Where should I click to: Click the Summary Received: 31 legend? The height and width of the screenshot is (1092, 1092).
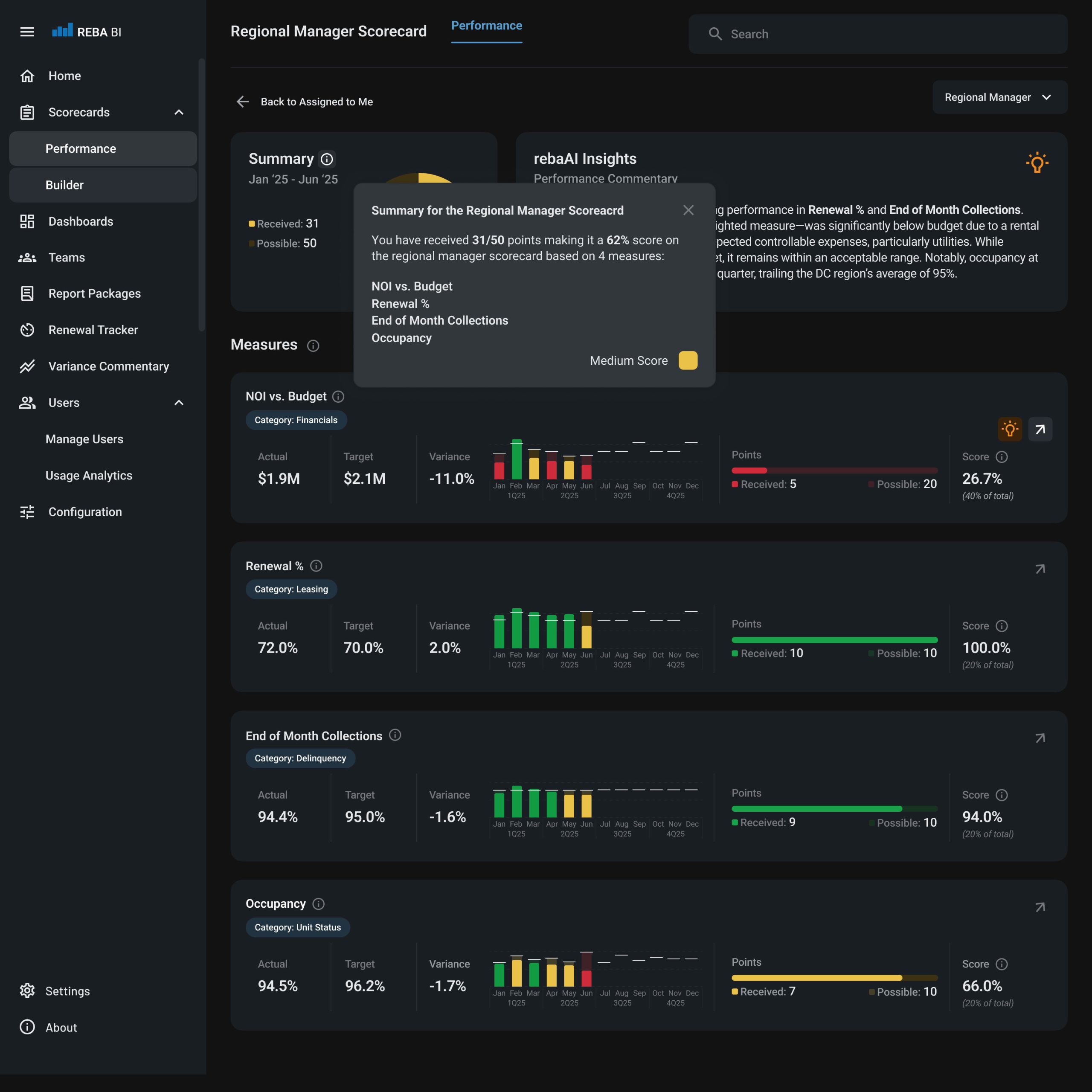point(284,224)
